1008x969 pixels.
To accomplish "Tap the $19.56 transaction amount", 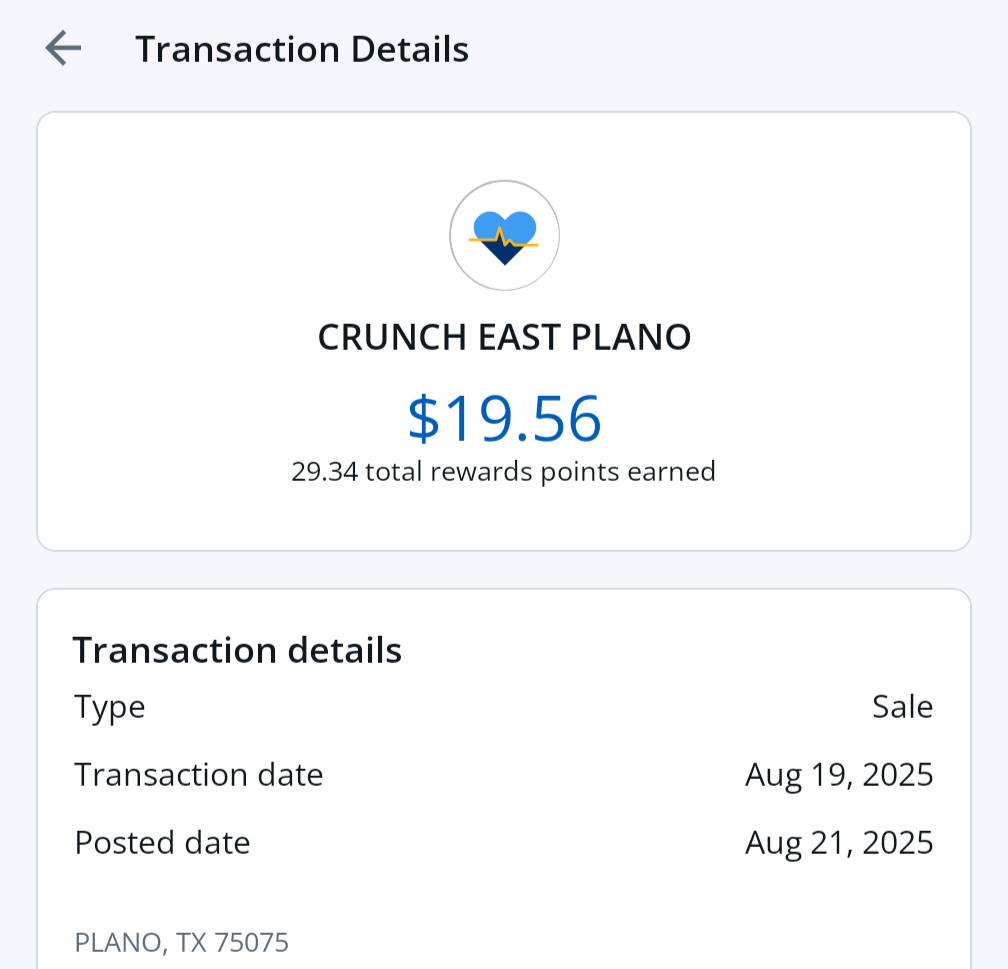I will tap(504, 418).
